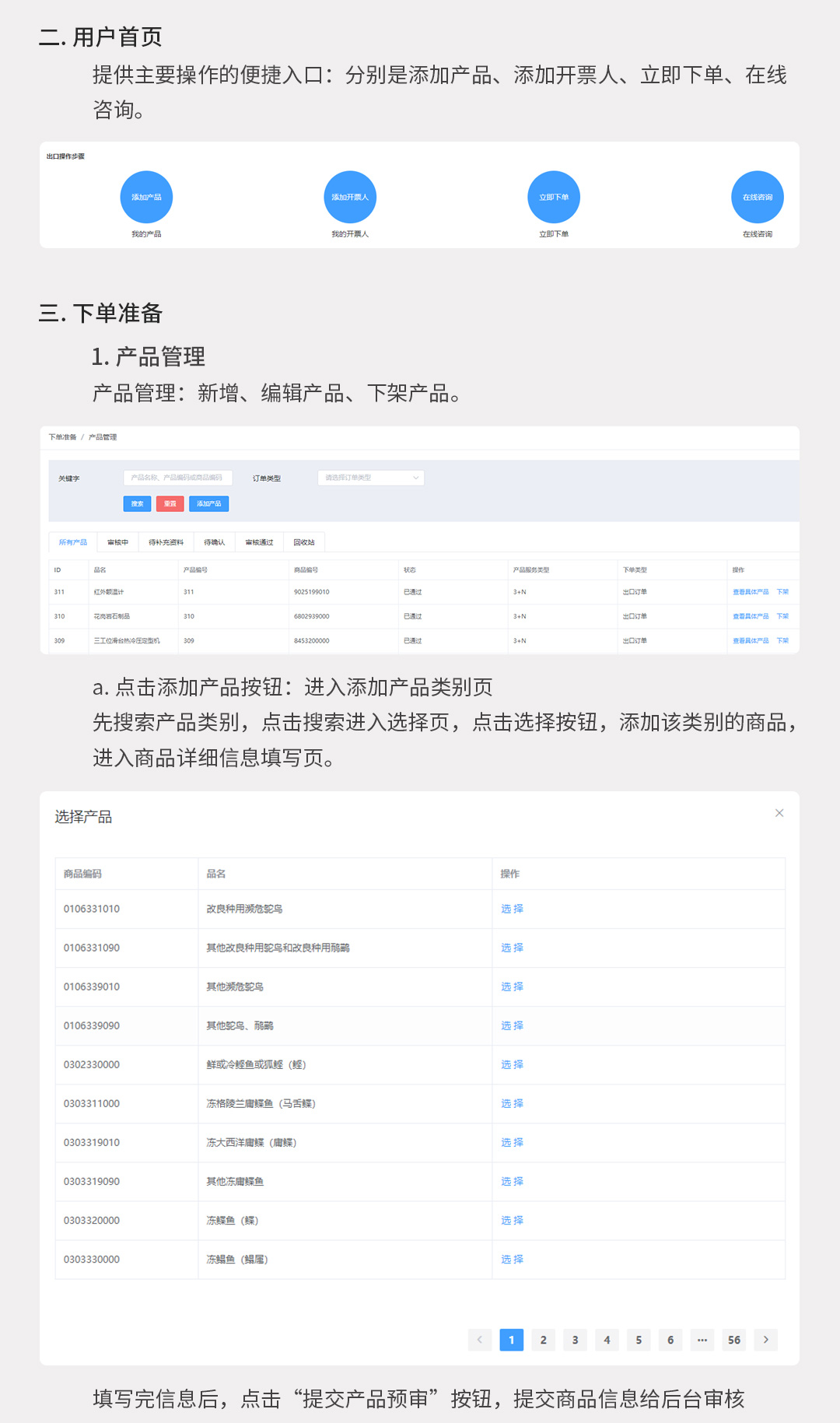
Task: Click the 添加产品 round icon
Action: click(146, 197)
